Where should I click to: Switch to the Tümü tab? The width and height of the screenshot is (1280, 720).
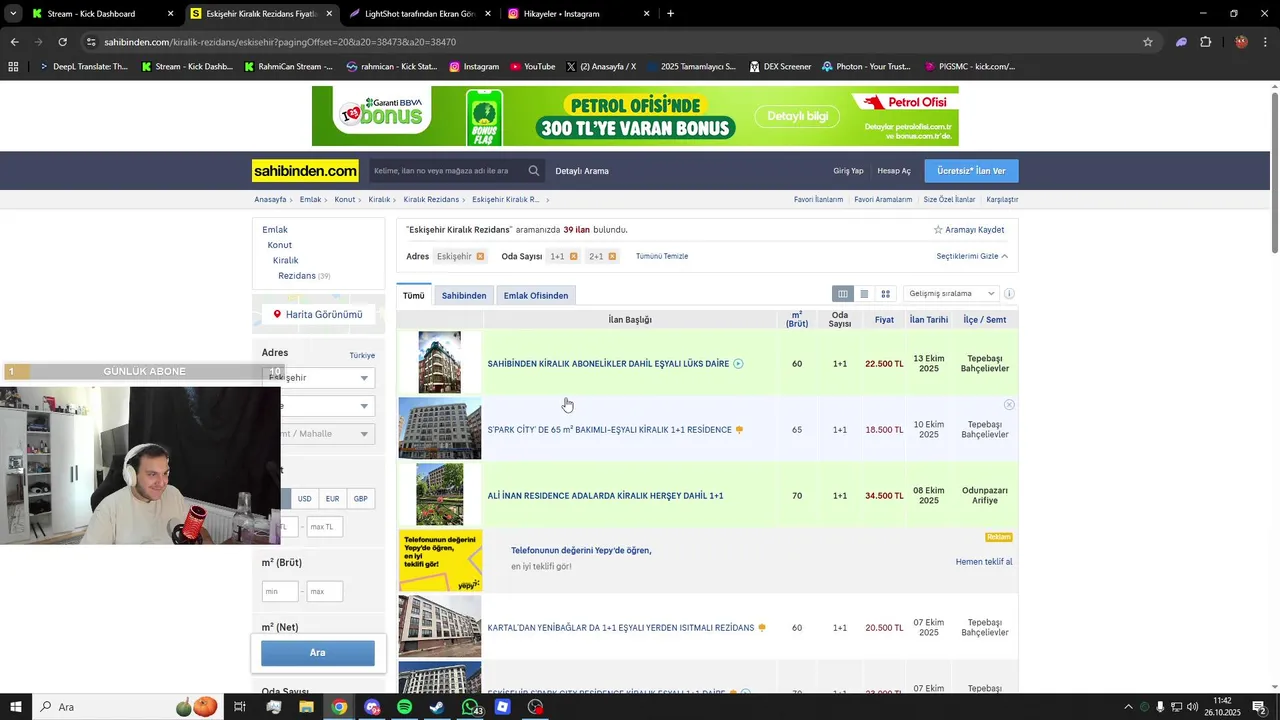pos(414,296)
